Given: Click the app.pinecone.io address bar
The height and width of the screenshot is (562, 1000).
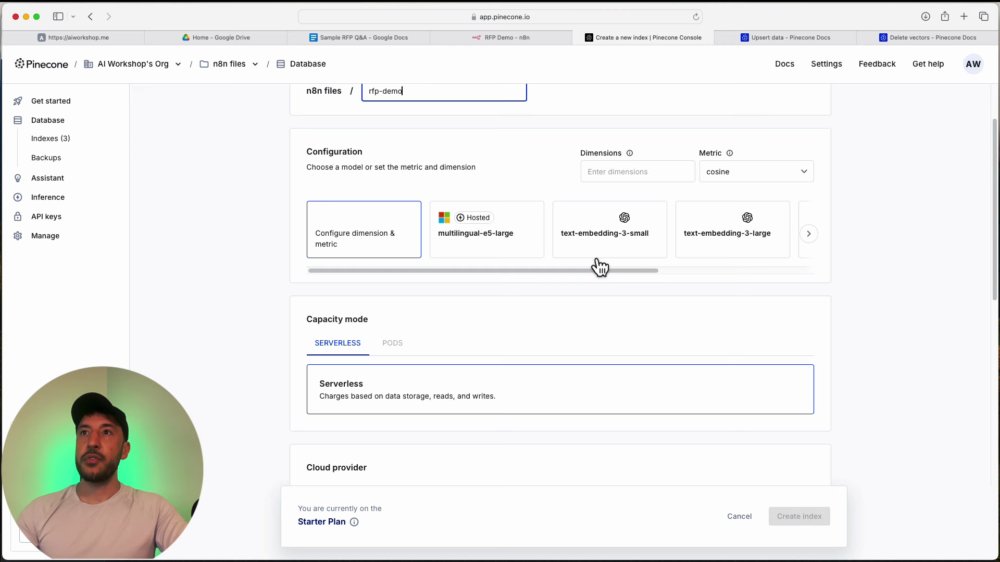Looking at the screenshot, I should [500, 17].
